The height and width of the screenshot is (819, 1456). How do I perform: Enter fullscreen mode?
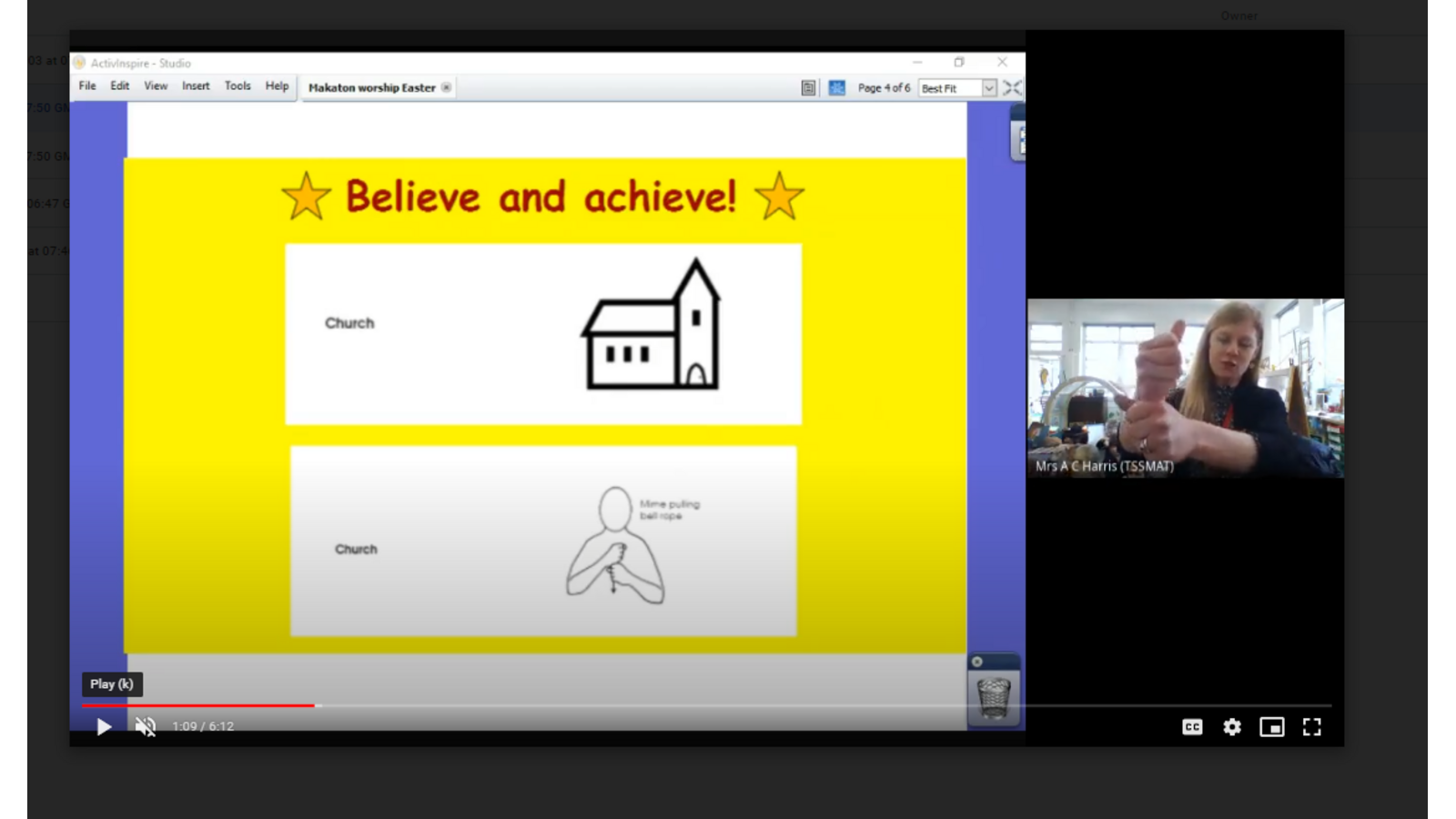coord(1311,726)
